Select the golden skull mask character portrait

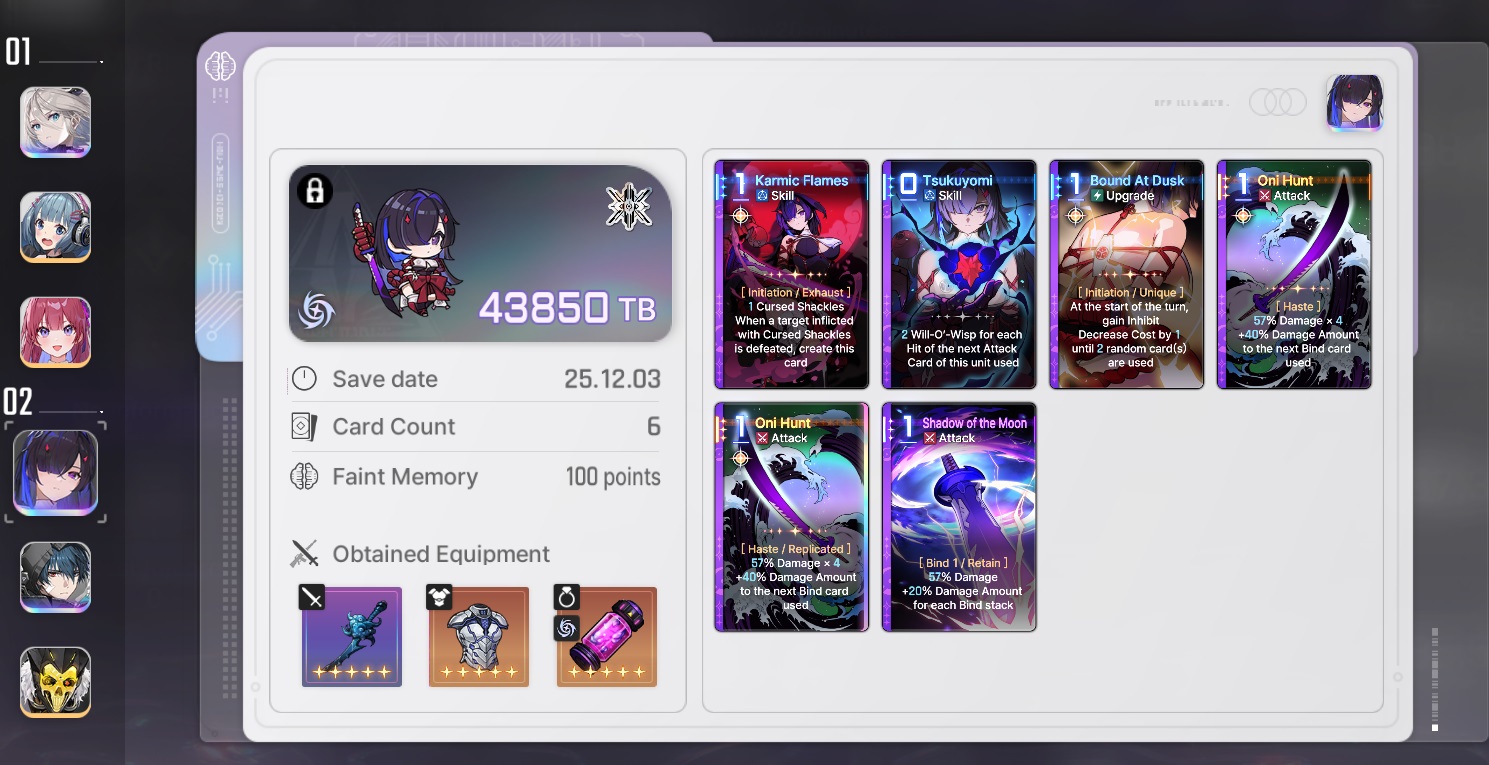56,682
